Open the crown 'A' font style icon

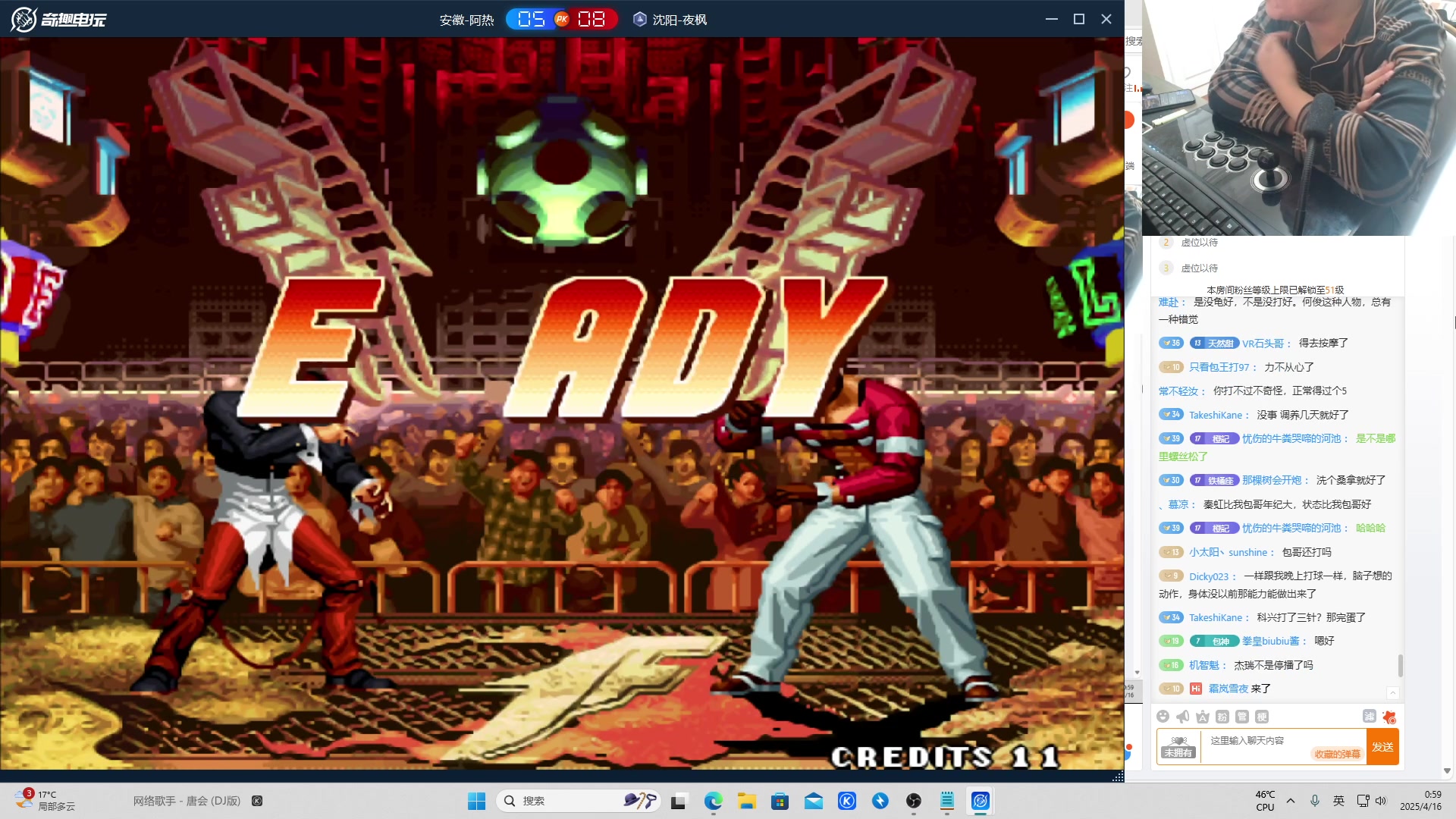[x=1203, y=717]
